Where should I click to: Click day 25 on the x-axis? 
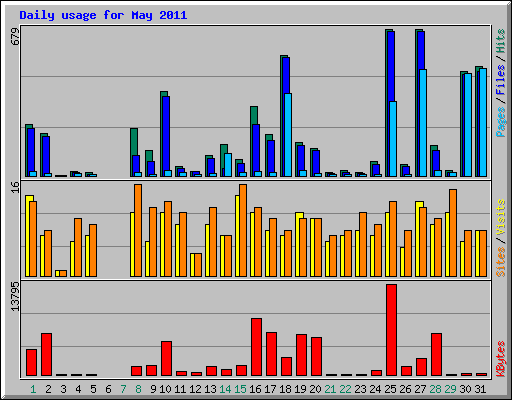[390, 389]
